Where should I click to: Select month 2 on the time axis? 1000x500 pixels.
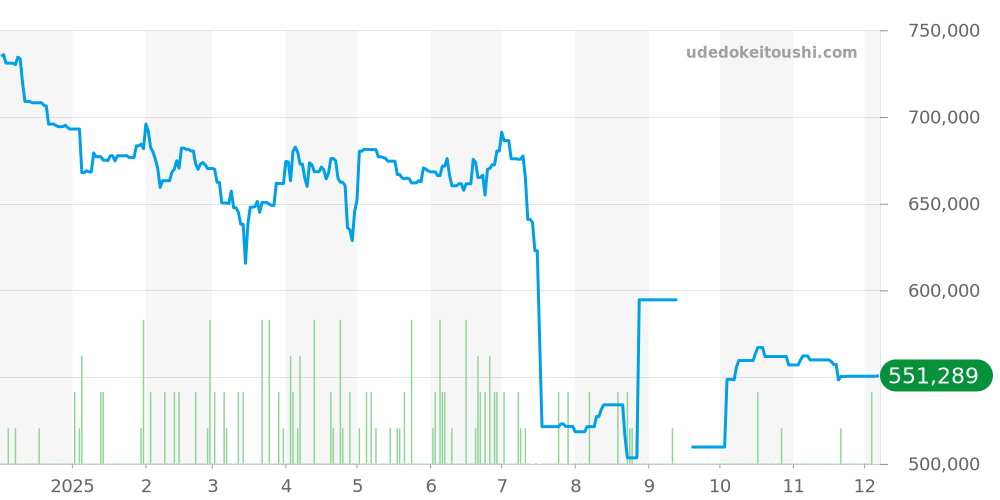(x=146, y=486)
